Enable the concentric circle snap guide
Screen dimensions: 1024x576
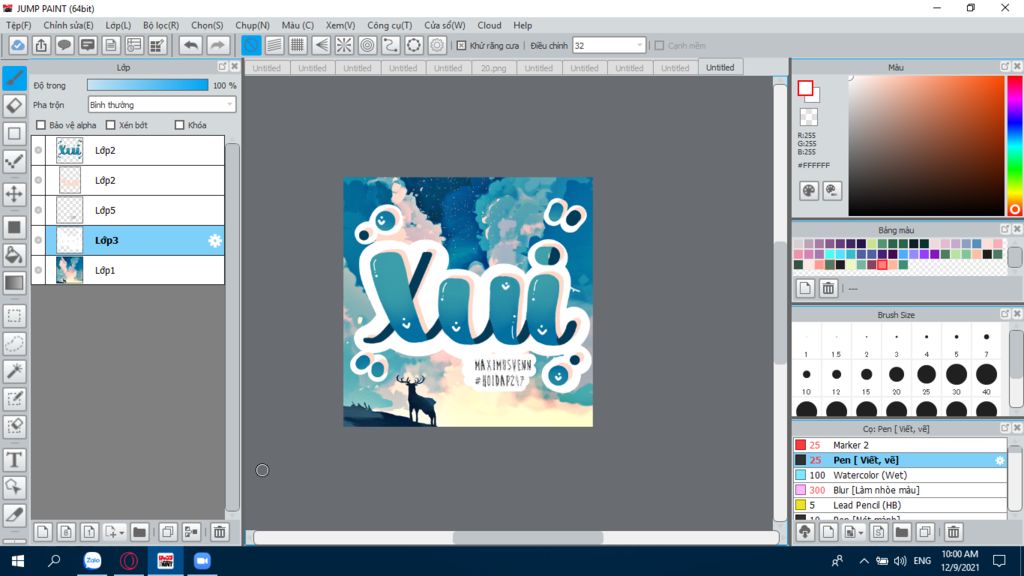click(368, 45)
